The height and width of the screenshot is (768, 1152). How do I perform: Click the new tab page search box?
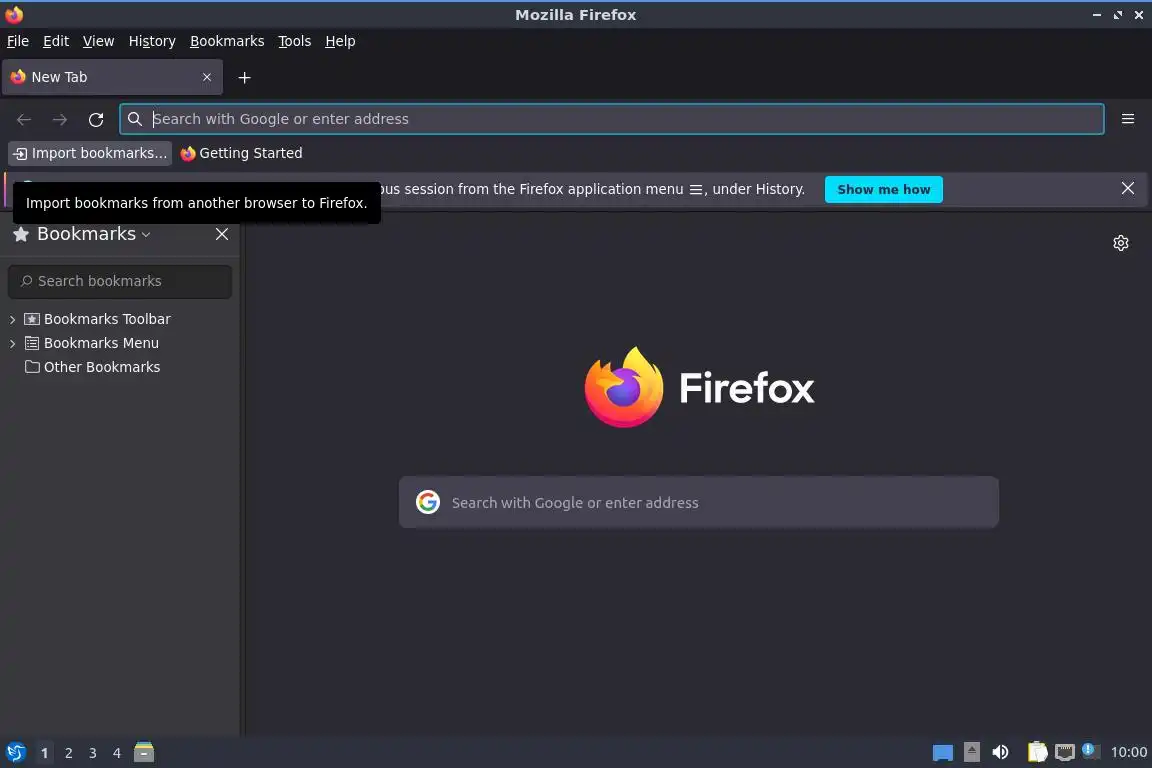click(699, 502)
